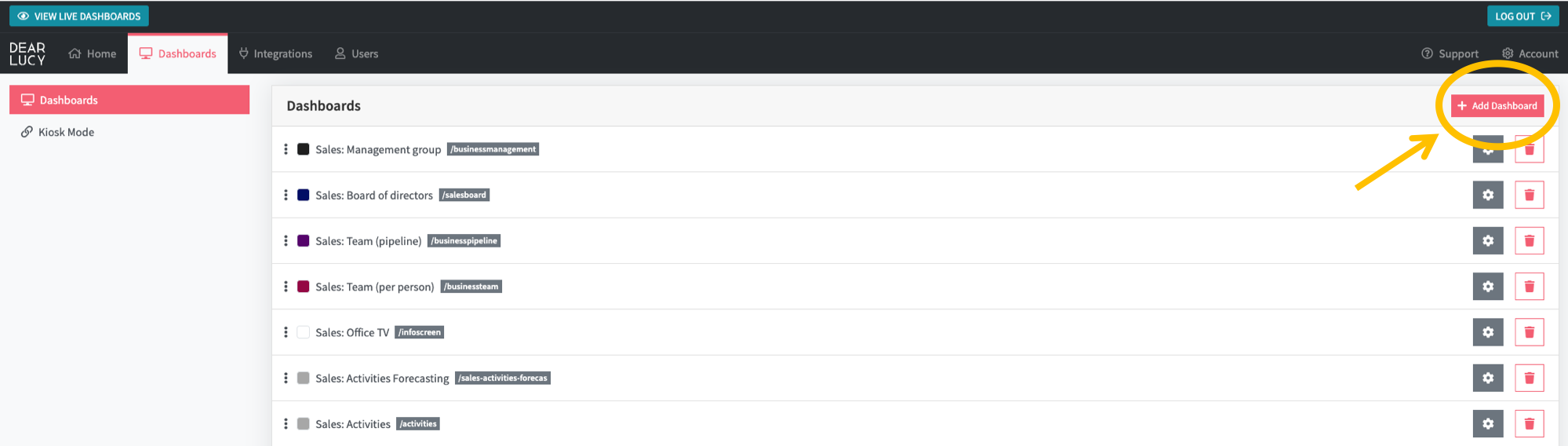The height and width of the screenshot is (446, 1568).
Task: Open three-dot menu for Sales: Activities
Action: pyautogui.click(x=286, y=424)
